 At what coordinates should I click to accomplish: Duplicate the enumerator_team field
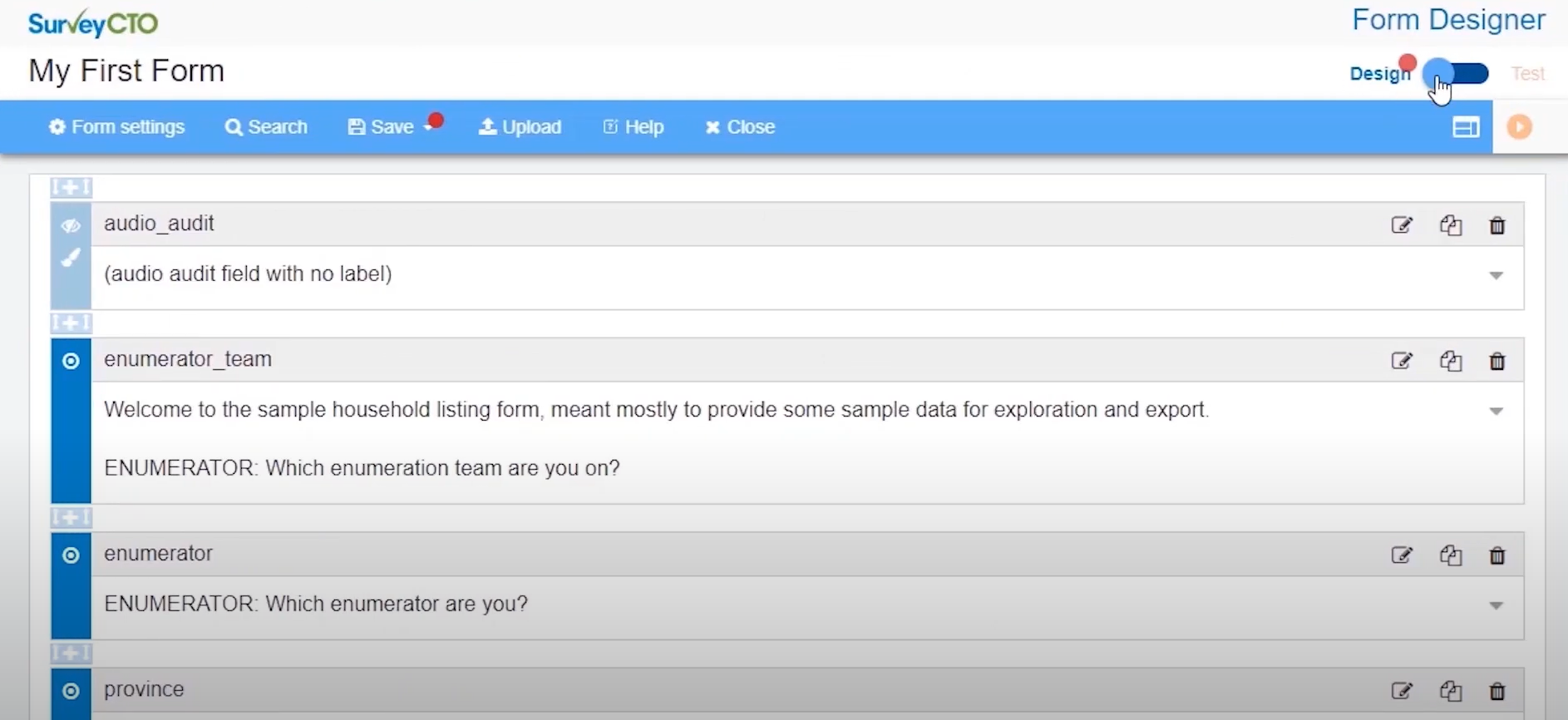pyautogui.click(x=1451, y=361)
